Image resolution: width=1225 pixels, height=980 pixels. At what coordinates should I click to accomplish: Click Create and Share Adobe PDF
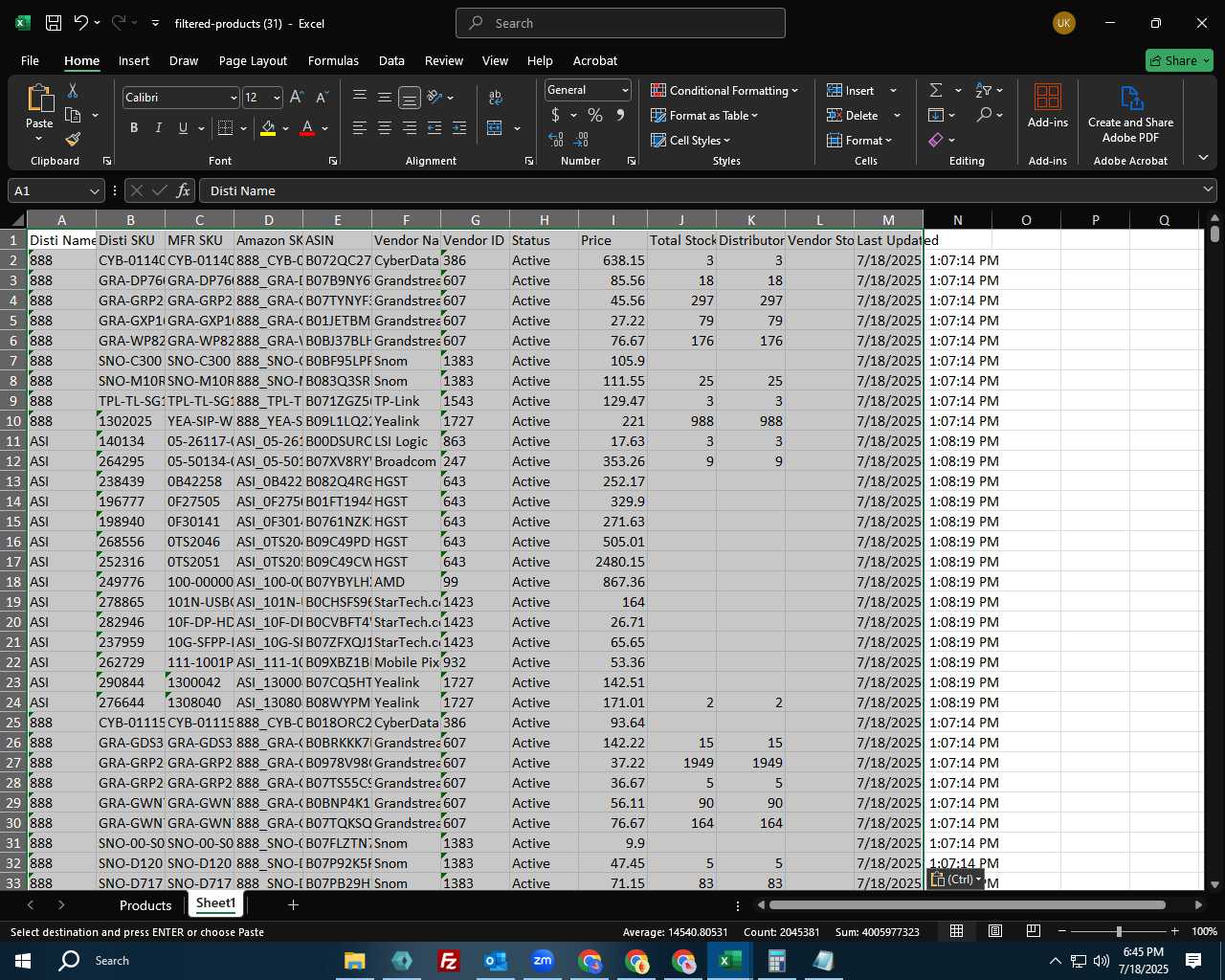(1130, 115)
